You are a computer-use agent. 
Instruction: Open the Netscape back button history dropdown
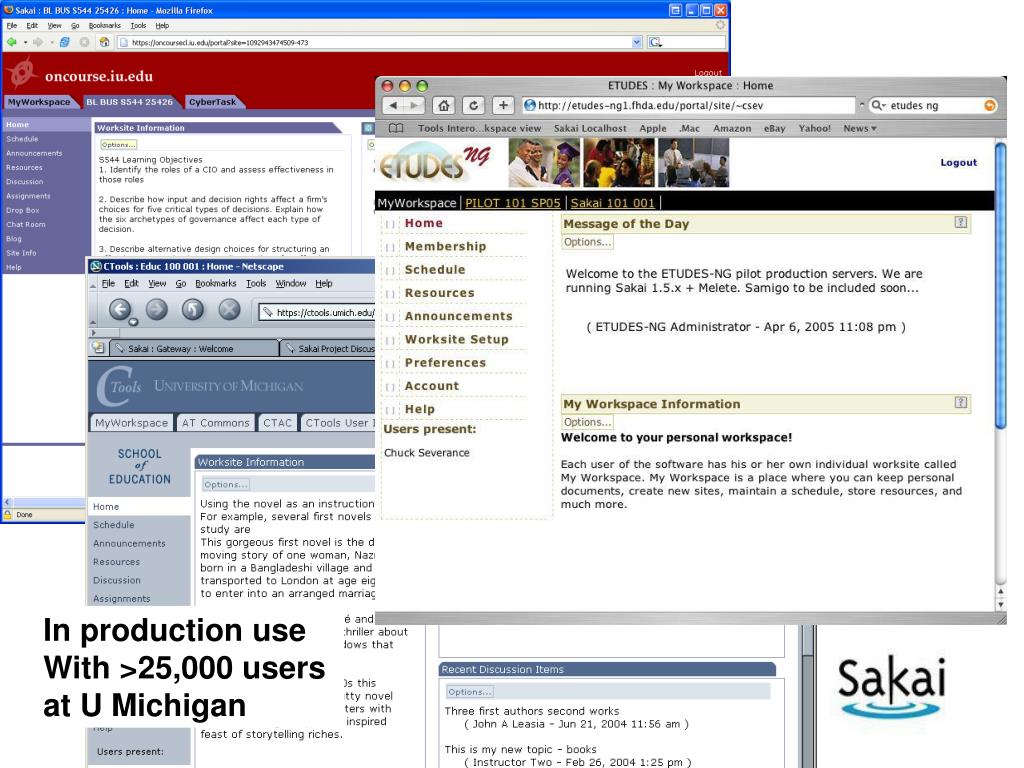tap(133, 322)
